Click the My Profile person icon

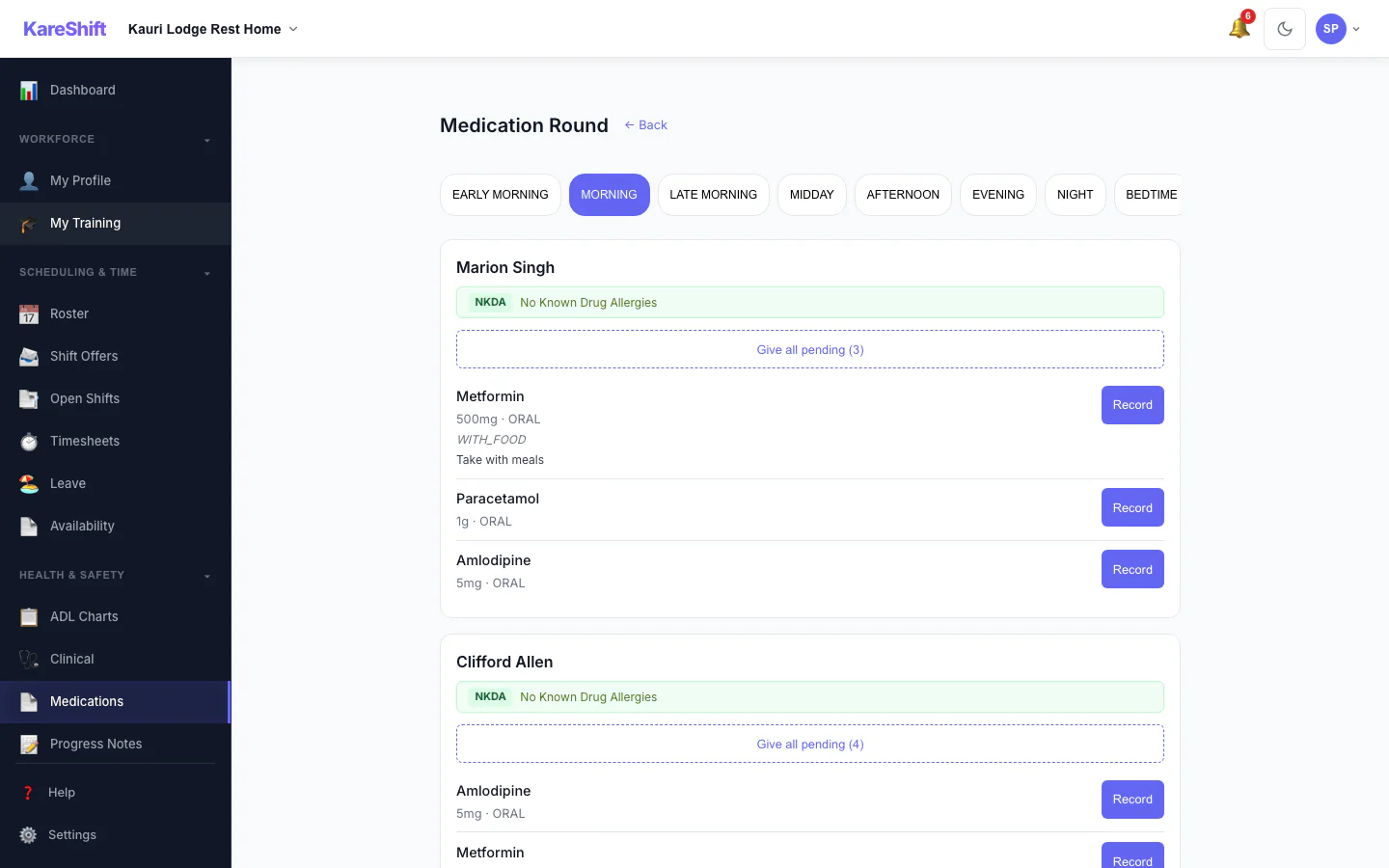[29, 180]
